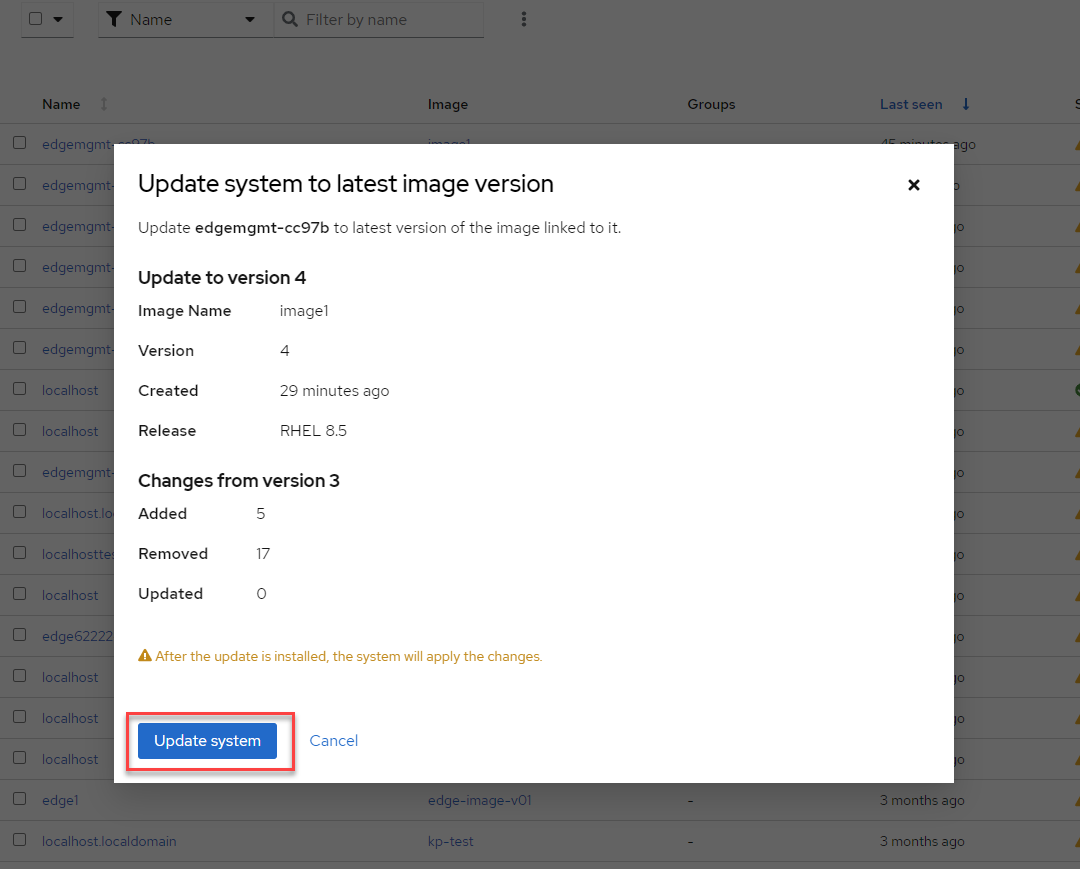Click the Last seen sort arrow icon

click(x=966, y=105)
